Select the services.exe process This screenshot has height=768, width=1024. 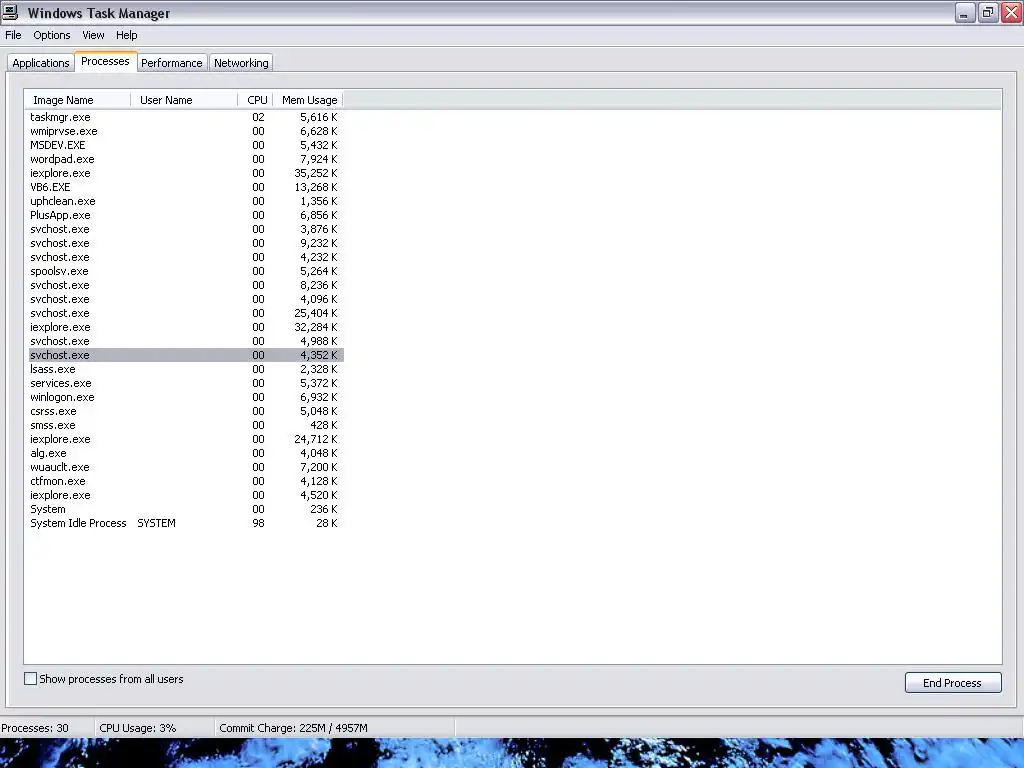click(185, 383)
